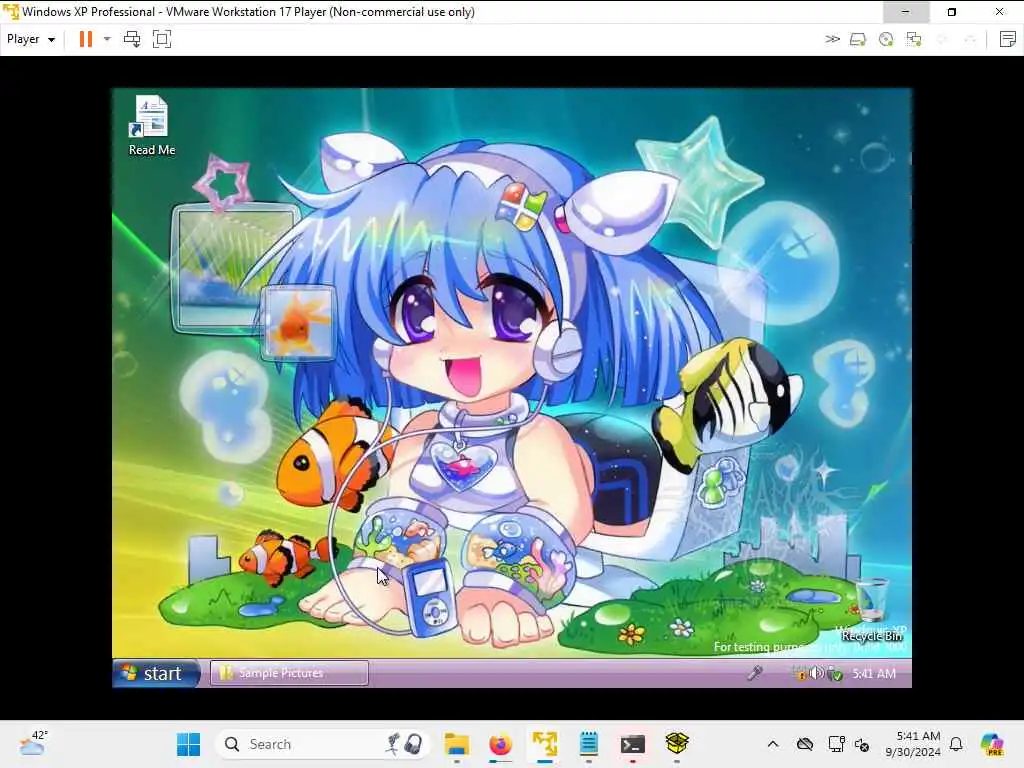Select the Sample Pictures taskbar button
Screen dimensions: 1024x768
289,673
